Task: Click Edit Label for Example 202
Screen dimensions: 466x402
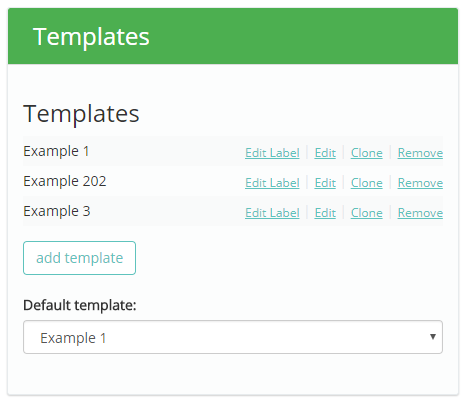Action: [272, 183]
